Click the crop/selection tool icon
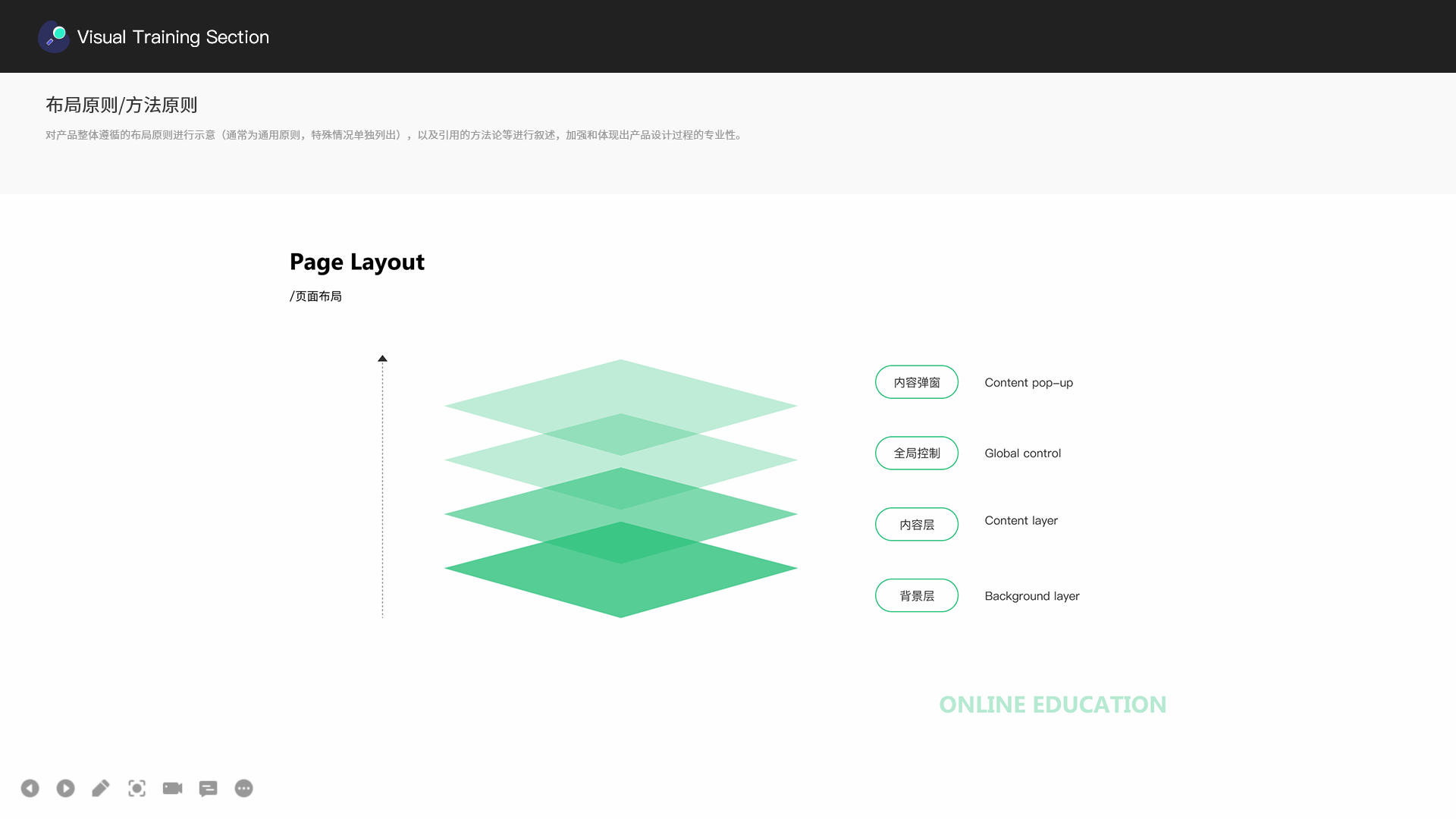The height and width of the screenshot is (819, 1456). (x=137, y=789)
